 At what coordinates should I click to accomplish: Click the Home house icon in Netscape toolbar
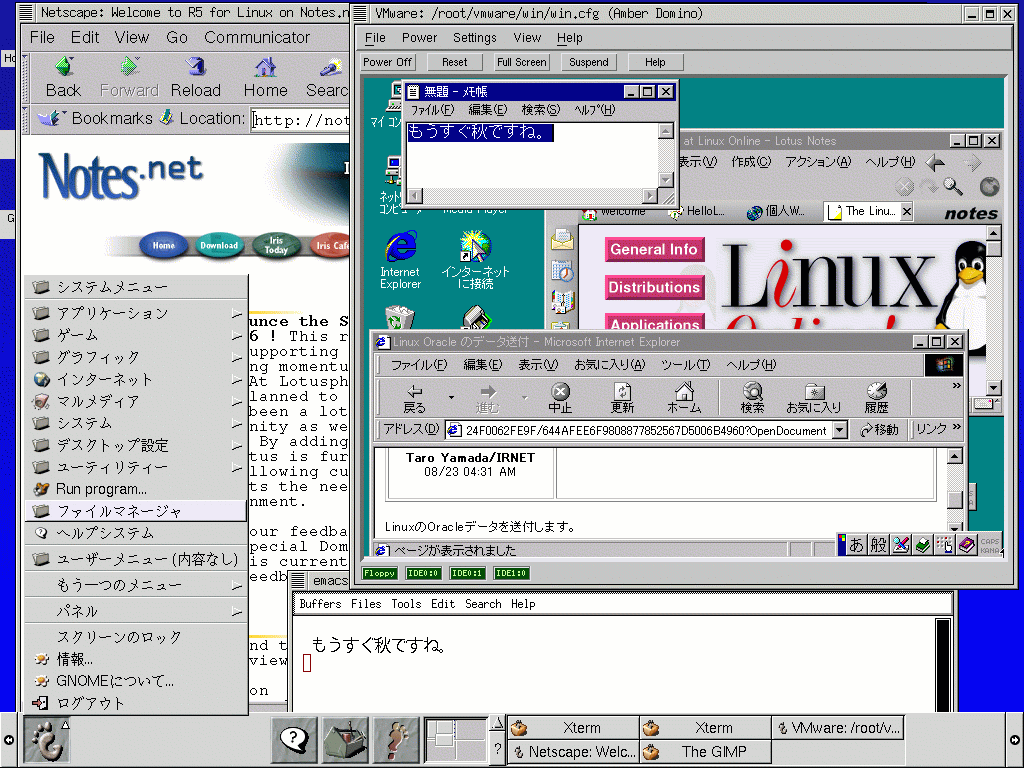(x=265, y=67)
